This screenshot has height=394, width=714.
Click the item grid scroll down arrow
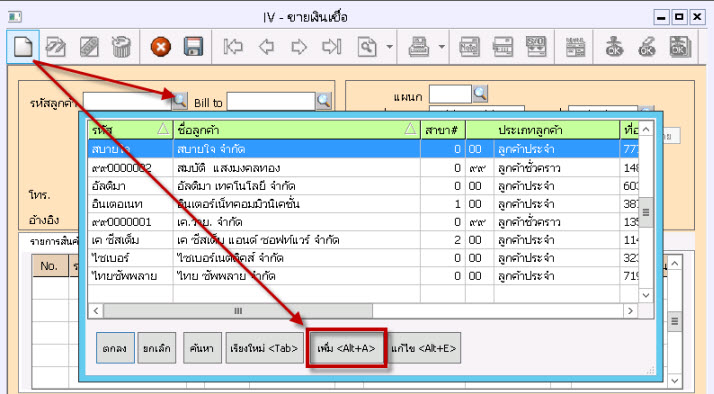click(675, 380)
